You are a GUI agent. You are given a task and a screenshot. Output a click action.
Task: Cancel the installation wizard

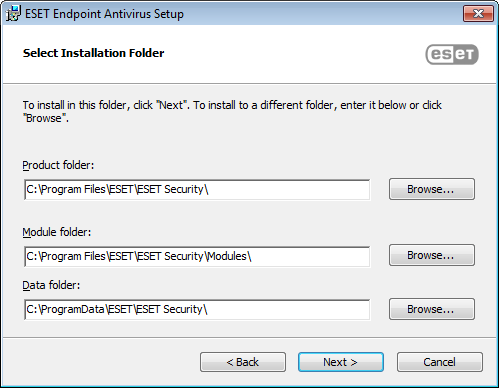tap(440, 362)
